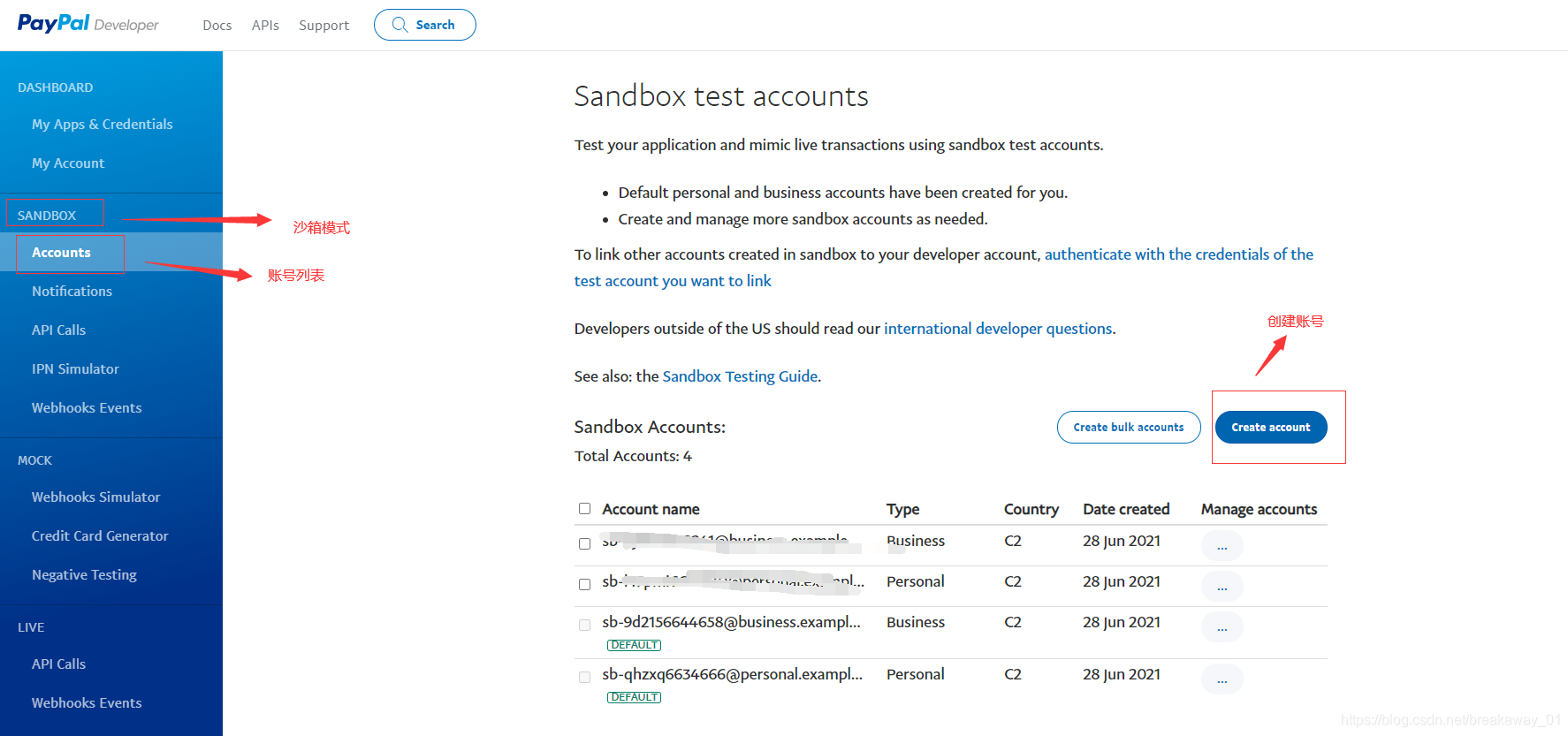1568x736 pixels.
Task: Click the PayPal Developer logo
Action: pos(88,24)
